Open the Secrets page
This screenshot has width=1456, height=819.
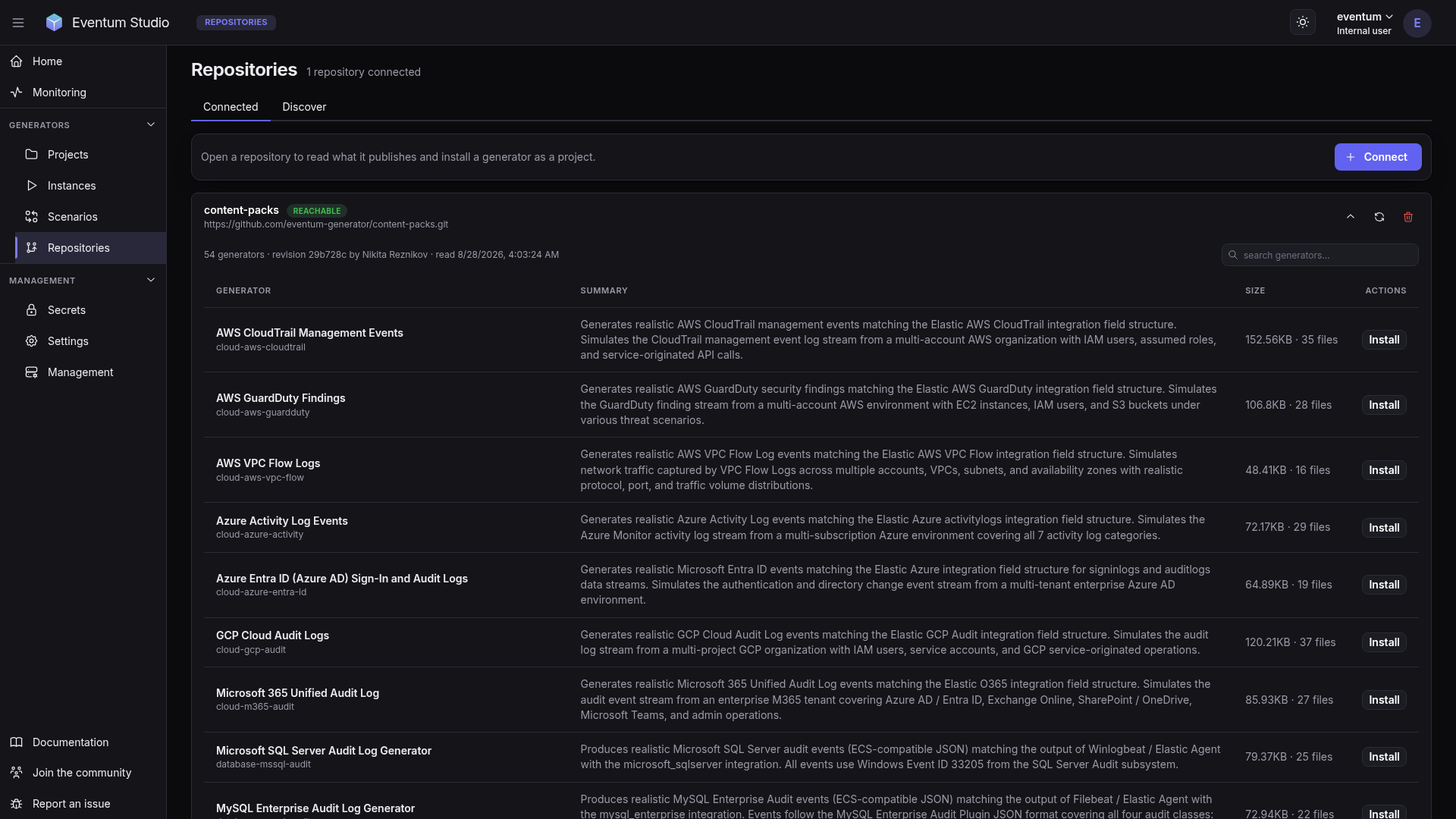90,310
